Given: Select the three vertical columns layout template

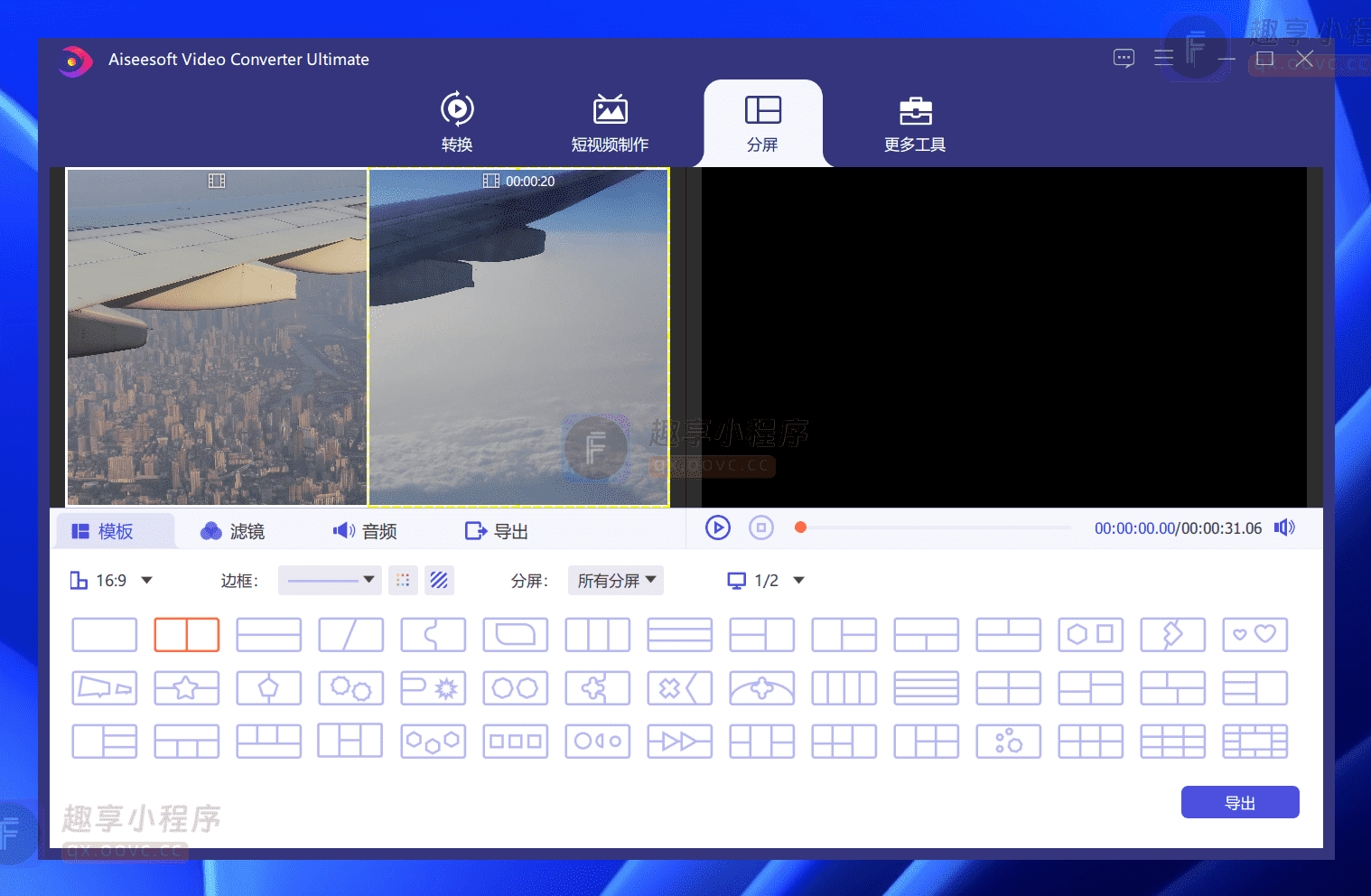Looking at the screenshot, I should tap(598, 635).
